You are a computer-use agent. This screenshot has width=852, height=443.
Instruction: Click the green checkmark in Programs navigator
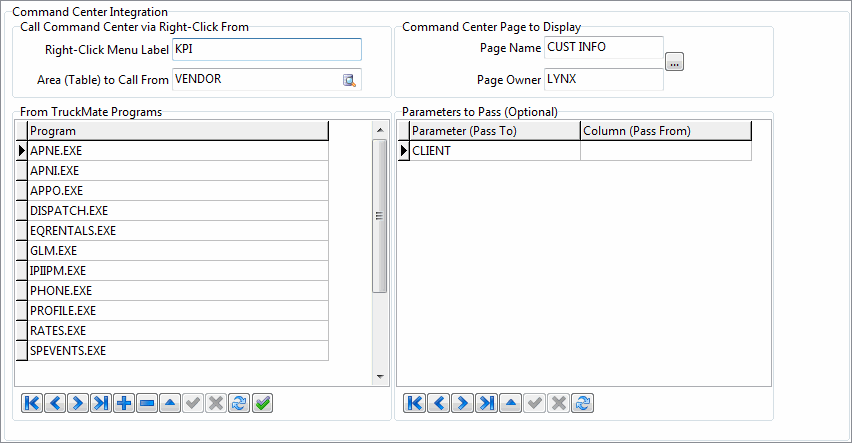click(263, 403)
